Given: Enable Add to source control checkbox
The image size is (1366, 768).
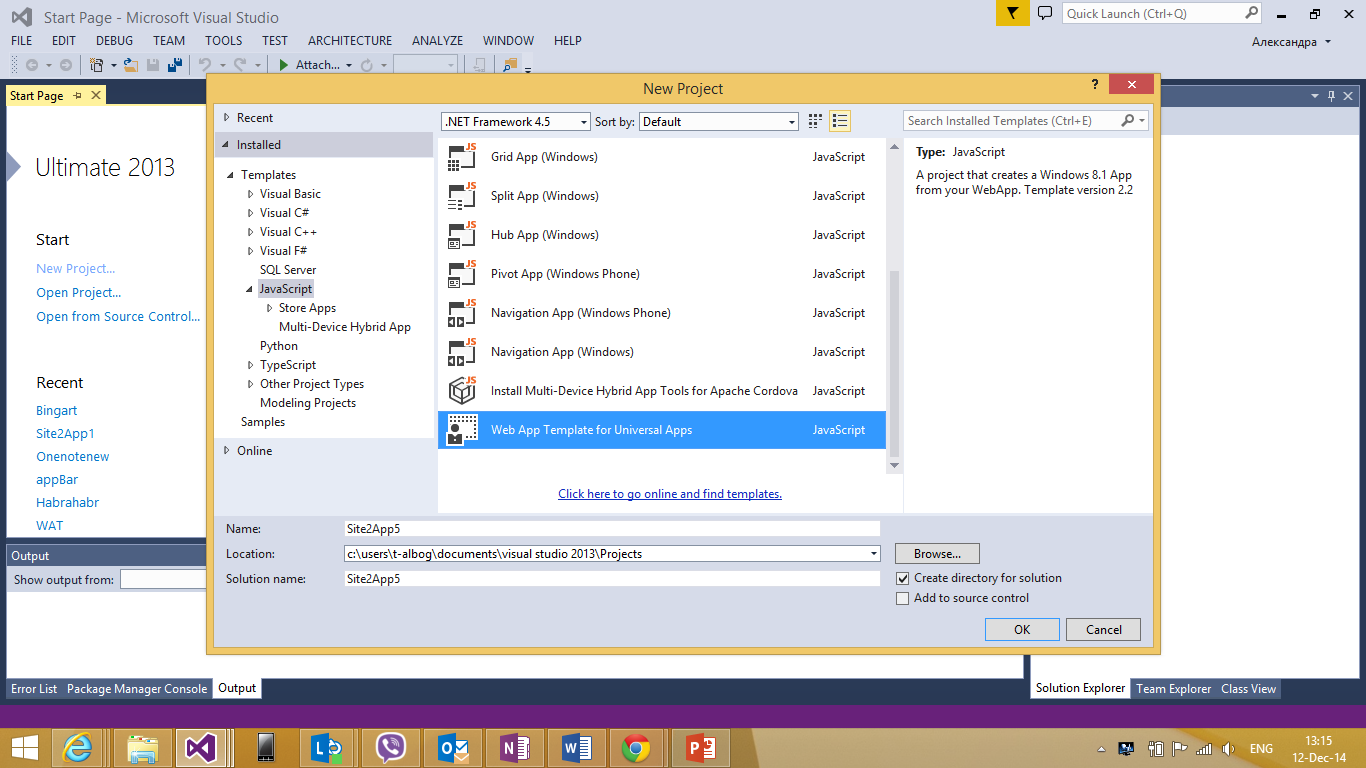Looking at the screenshot, I should coord(903,598).
